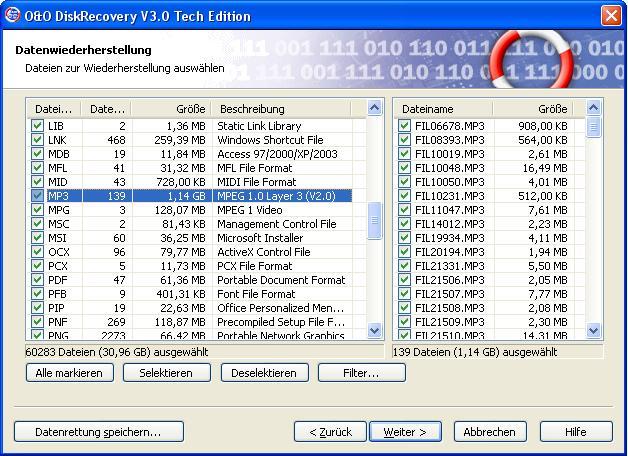
Task: Select the 'Precompiled Setup File F...' row
Action: click(x=190, y=322)
